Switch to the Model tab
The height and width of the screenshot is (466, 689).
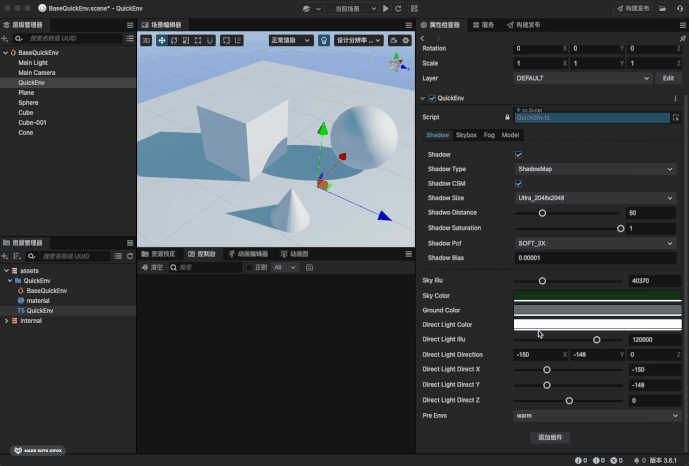click(510, 135)
